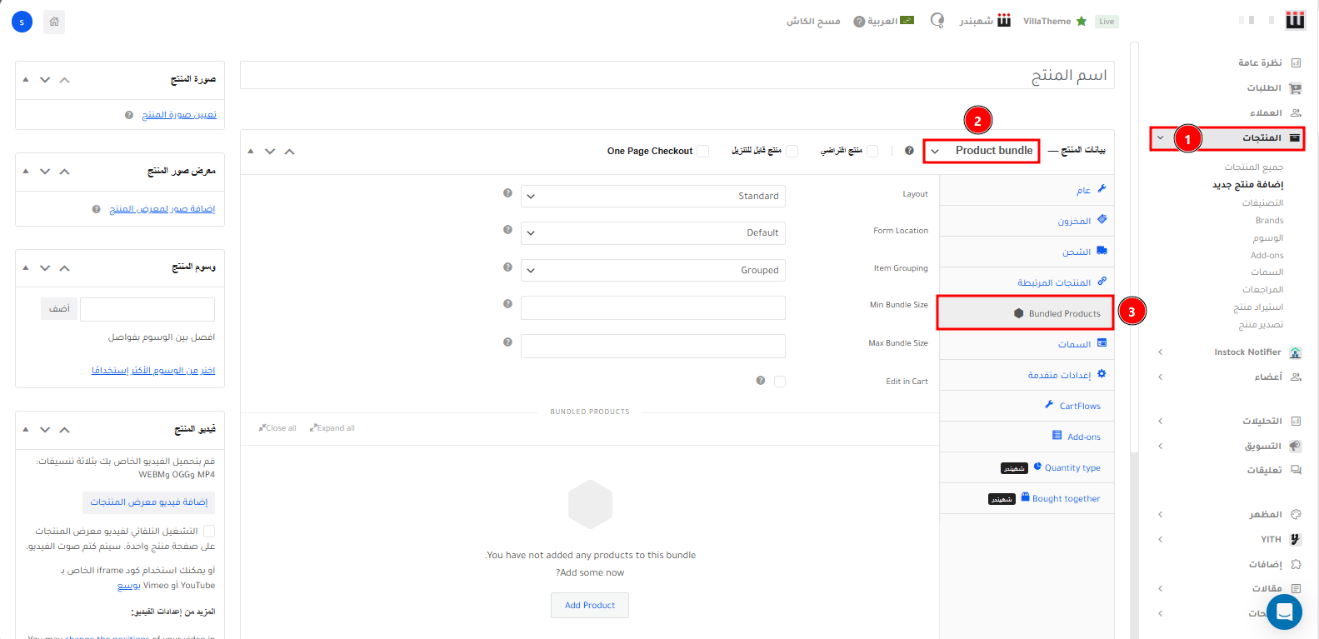
Task: Click the help icon beside Layout field
Action: coord(508,194)
